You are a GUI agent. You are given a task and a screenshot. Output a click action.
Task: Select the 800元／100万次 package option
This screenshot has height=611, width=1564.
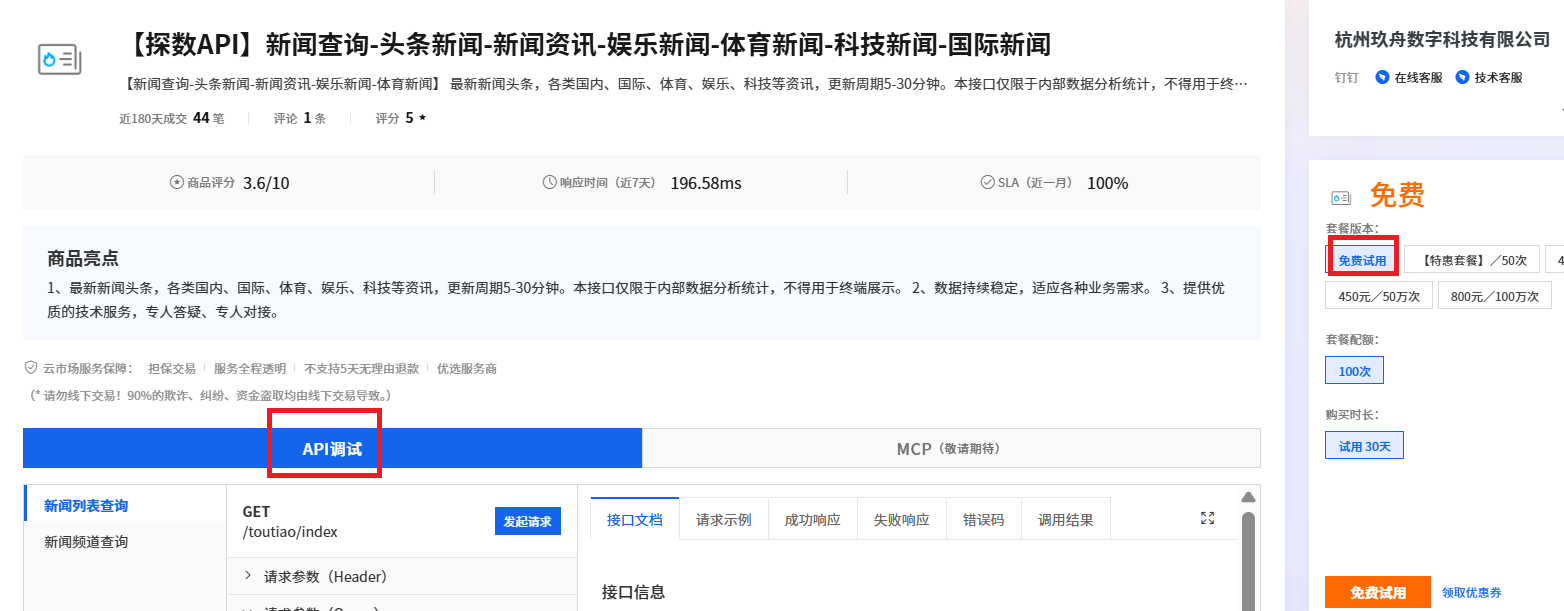[x=1494, y=295]
